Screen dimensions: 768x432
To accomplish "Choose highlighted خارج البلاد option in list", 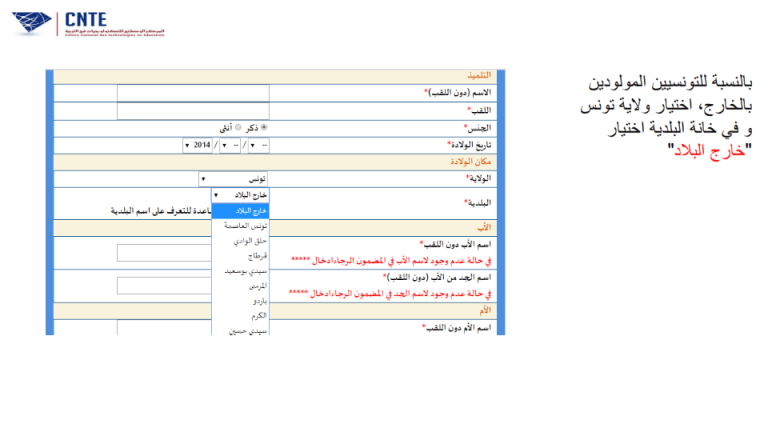I will pos(241,211).
